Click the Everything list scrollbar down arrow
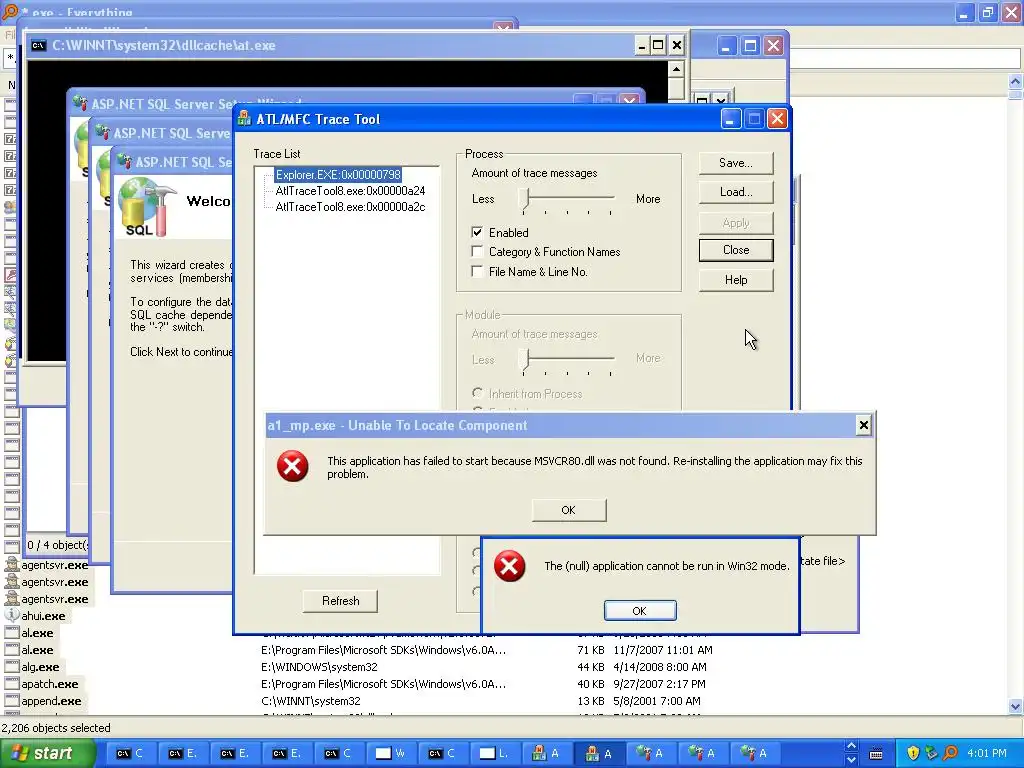The image size is (1024, 768). coord(1015,706)
